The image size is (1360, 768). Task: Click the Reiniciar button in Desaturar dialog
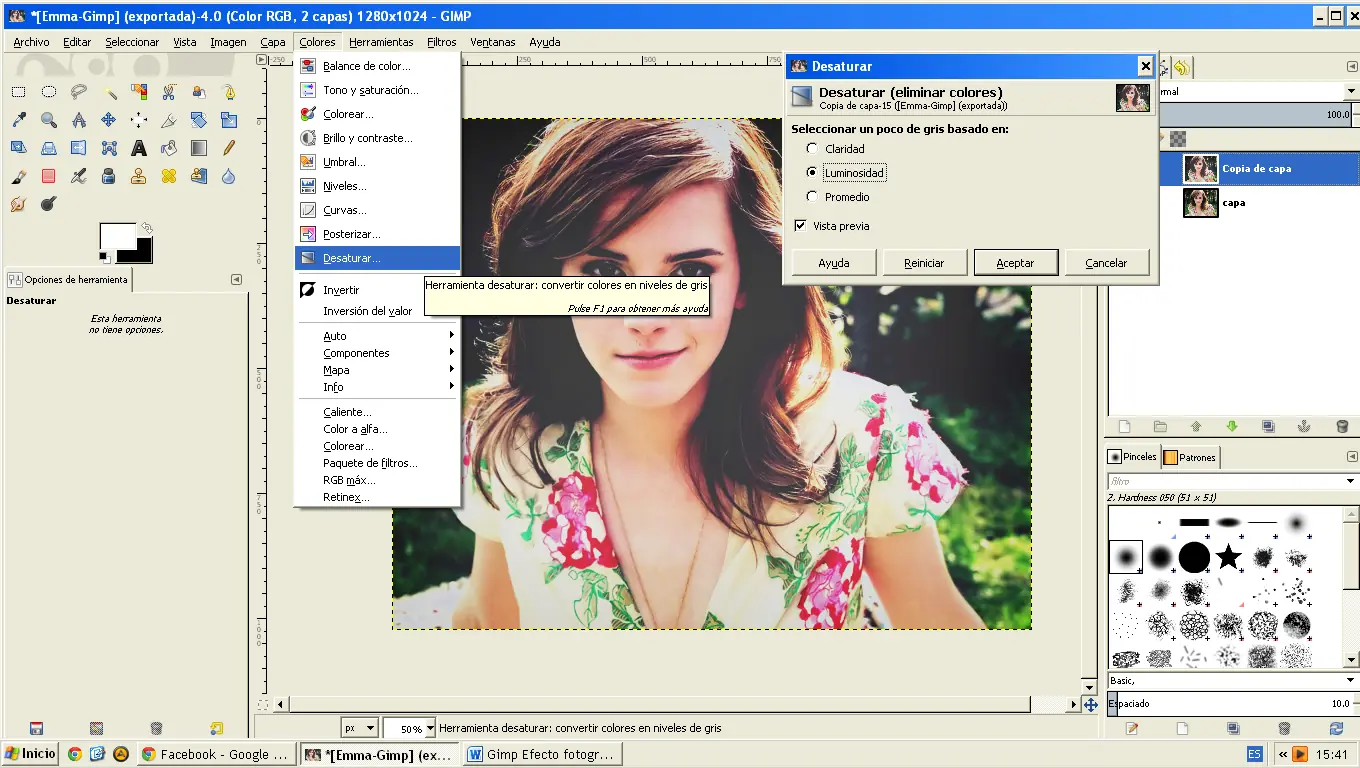[x=924, y=263]
